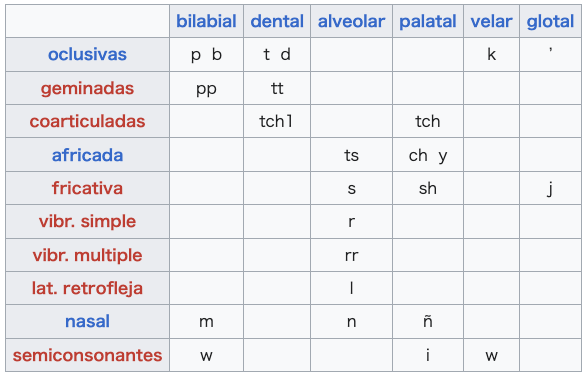This screenshot has height=379, width=587.
Task: Follow the oclusivas row link
Action: click(x=87, y=54)
